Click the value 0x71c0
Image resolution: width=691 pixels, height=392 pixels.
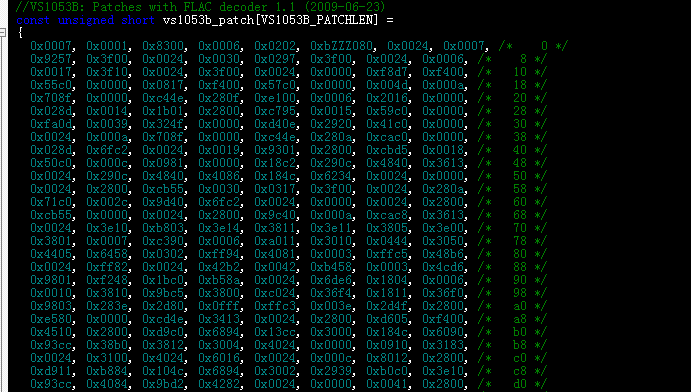[51, 202]
